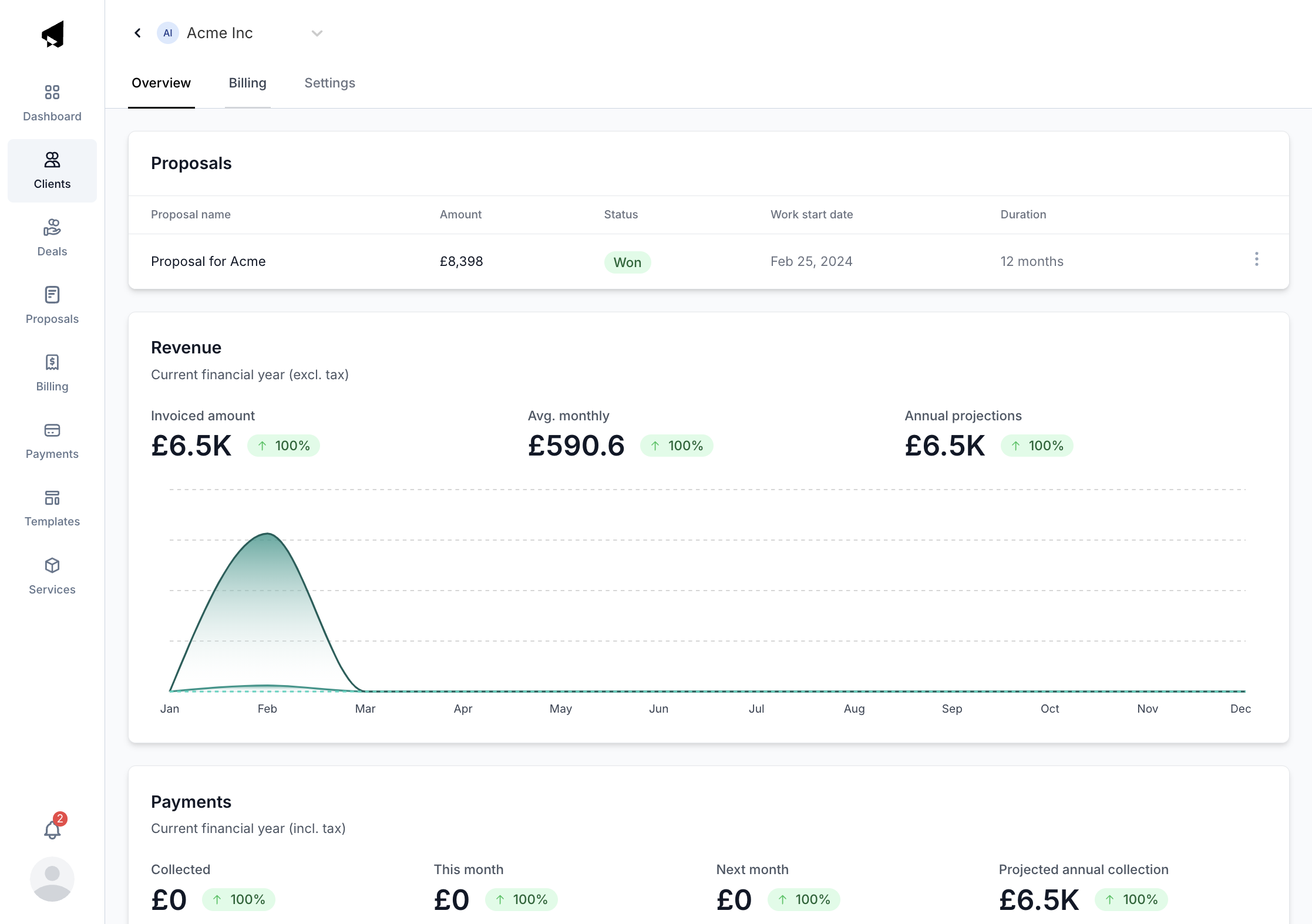Click the Dec label on chart axis
The width and height of the screenshot is (1312, 924).
click(1240, 709)
